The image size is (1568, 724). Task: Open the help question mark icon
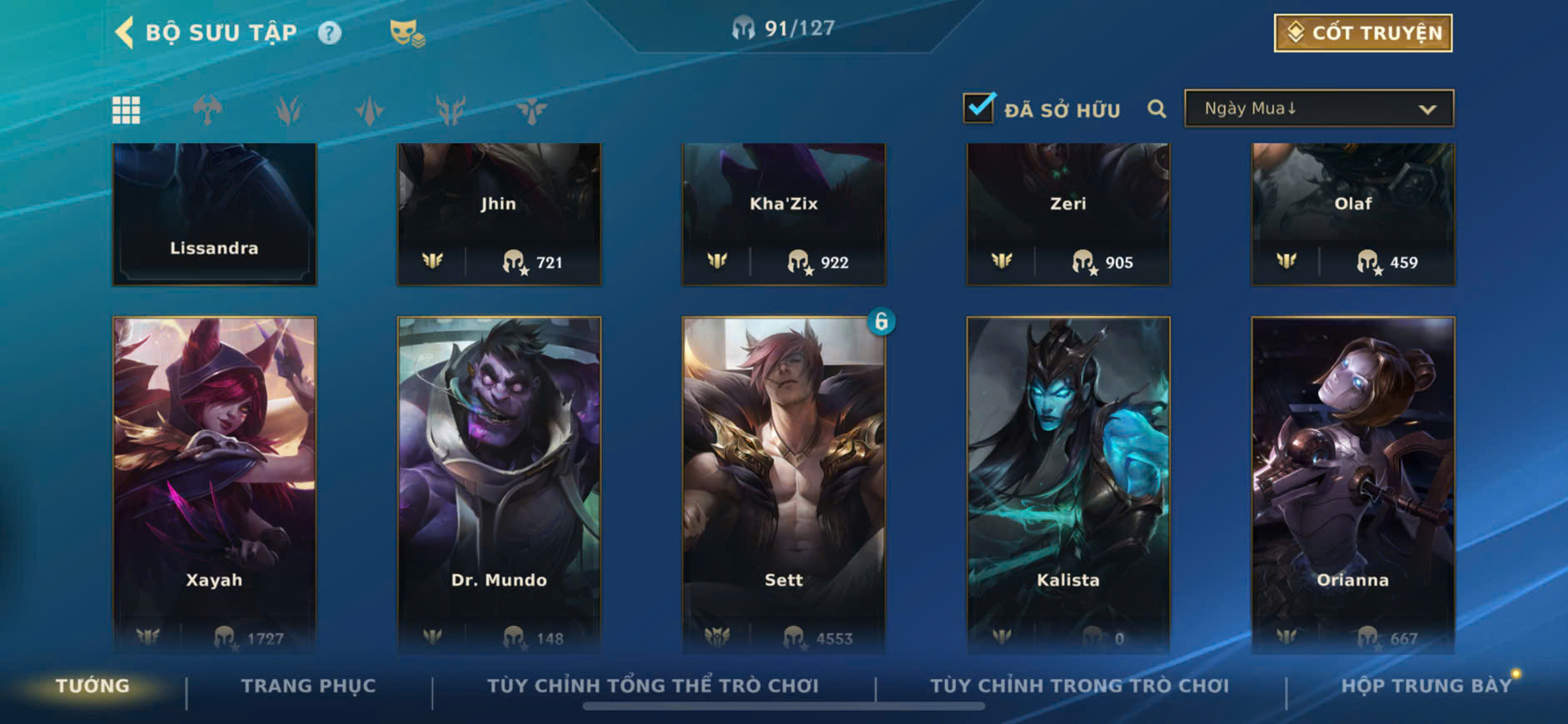pos(330,32)
